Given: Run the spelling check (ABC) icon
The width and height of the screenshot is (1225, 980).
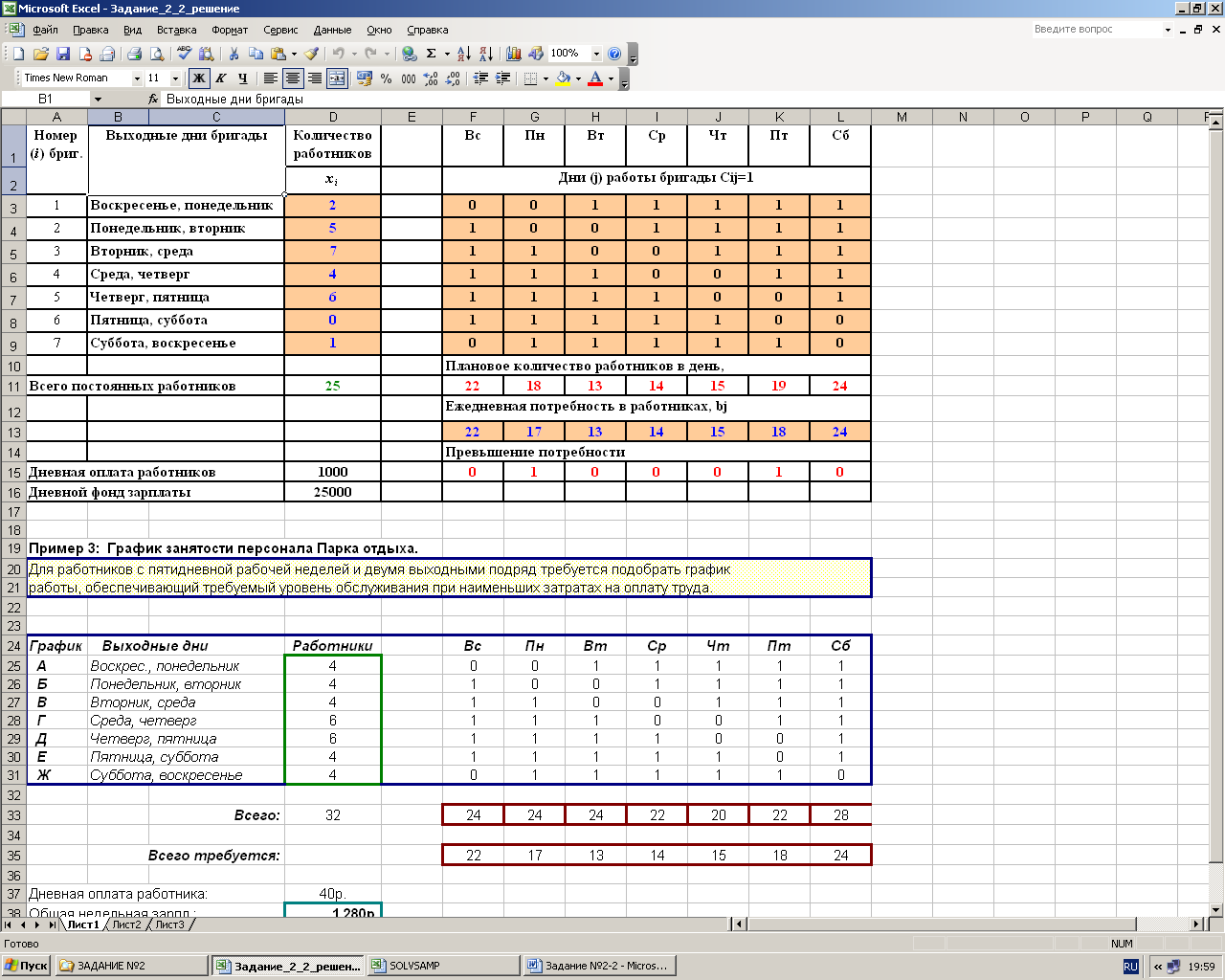Looking at the screenshot, I should (184, 54).
